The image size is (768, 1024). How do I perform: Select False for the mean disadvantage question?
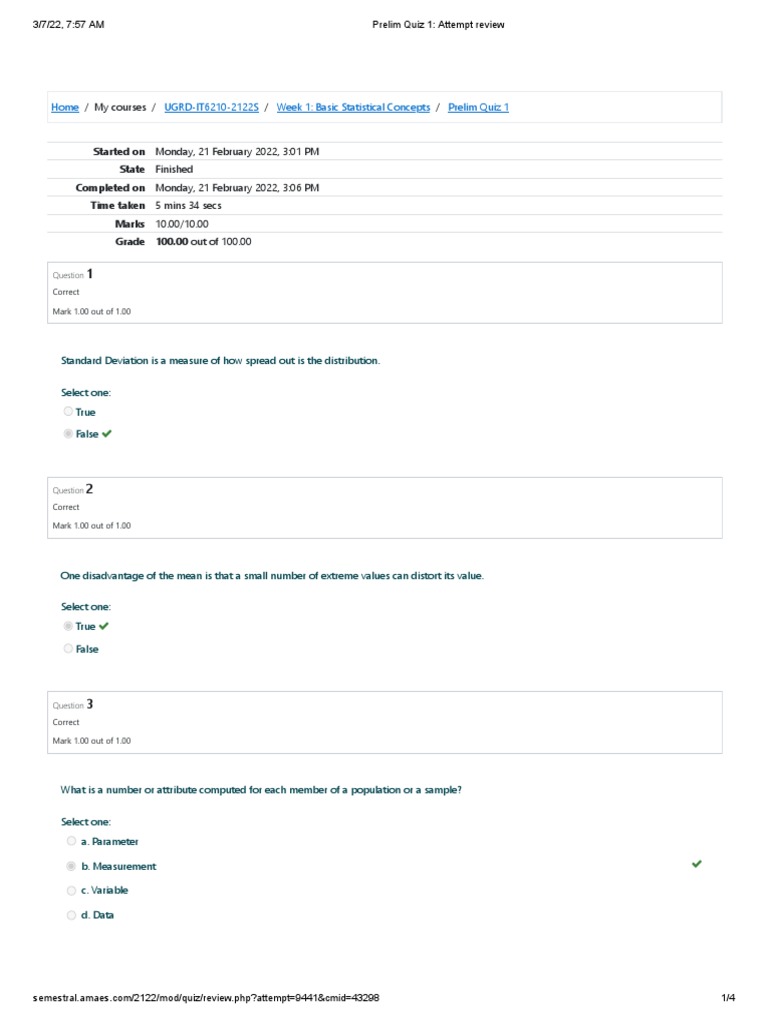coord(68,649)
